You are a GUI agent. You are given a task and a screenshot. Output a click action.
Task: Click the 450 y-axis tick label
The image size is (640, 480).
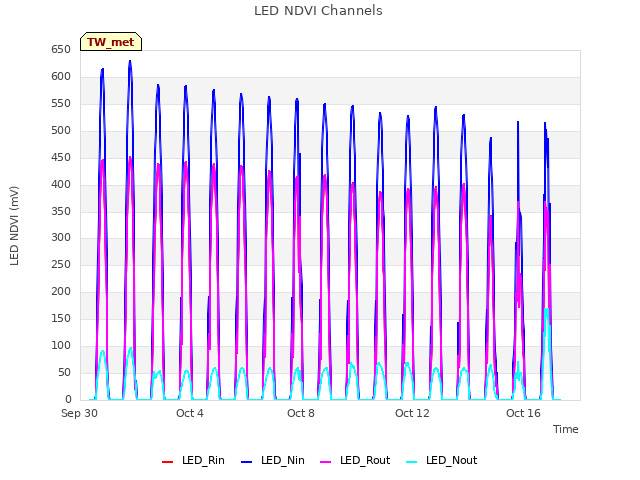pyautogui.click(x=61, y=157)
